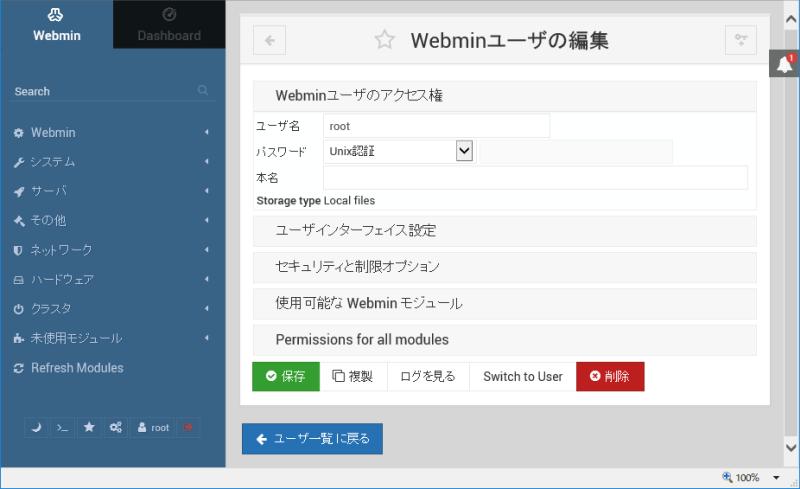
Task: Click the root user button in sidebar
Action: tap(153, 427)
